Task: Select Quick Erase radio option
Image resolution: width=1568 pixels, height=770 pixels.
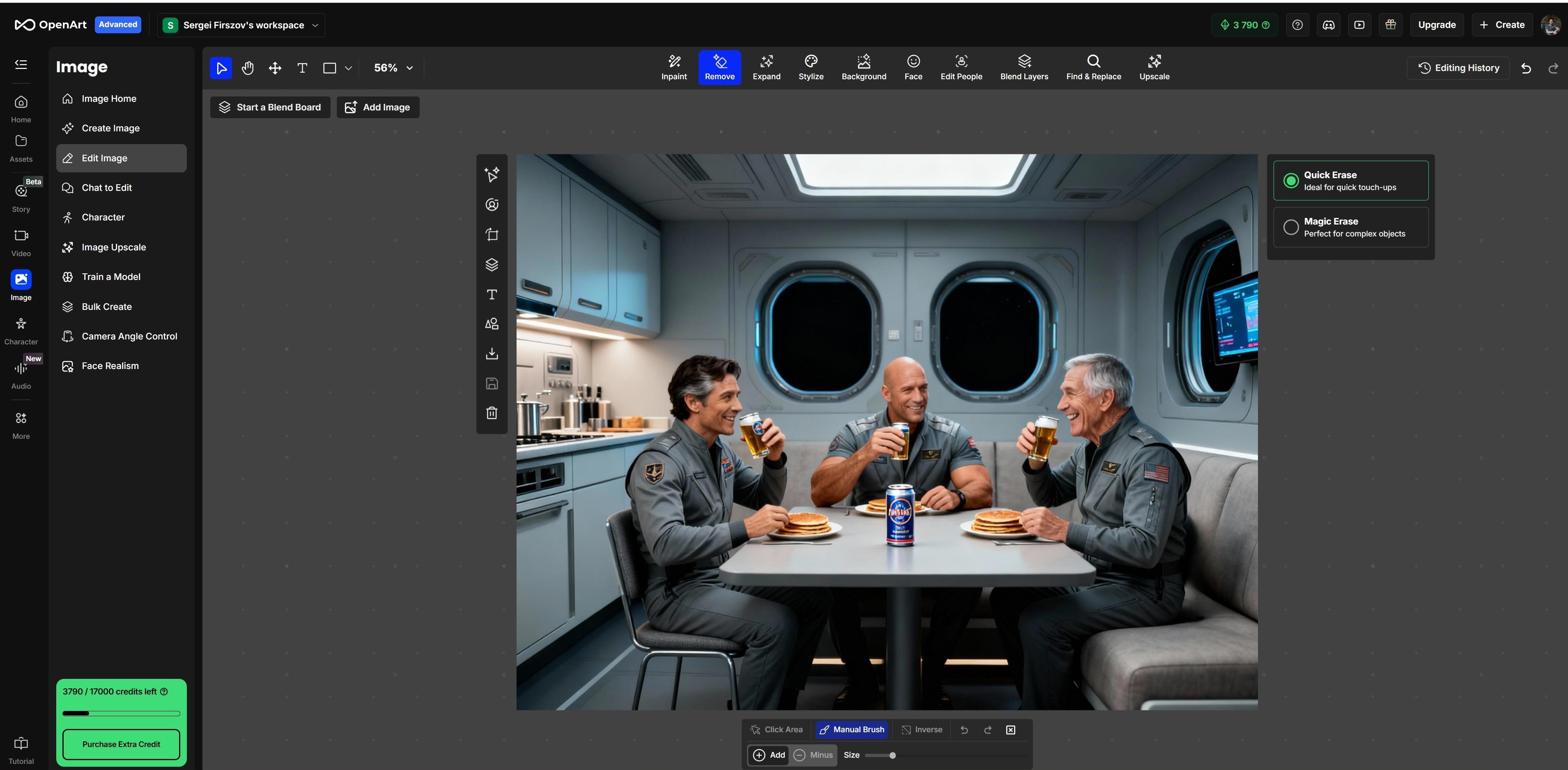Action: [x=1290, y=181]
